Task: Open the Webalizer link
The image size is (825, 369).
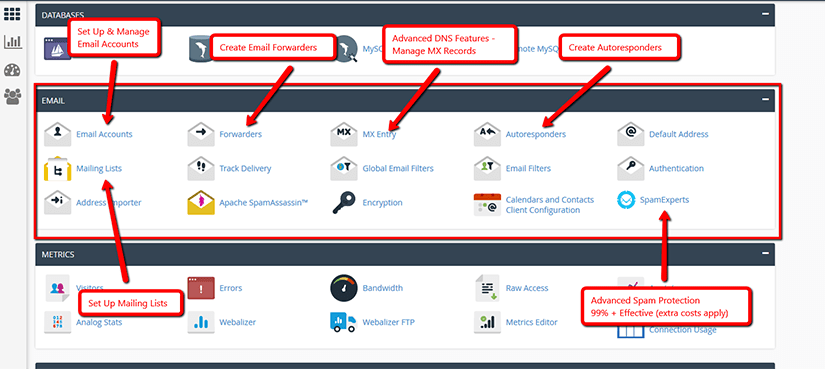Action: [237, 322]
